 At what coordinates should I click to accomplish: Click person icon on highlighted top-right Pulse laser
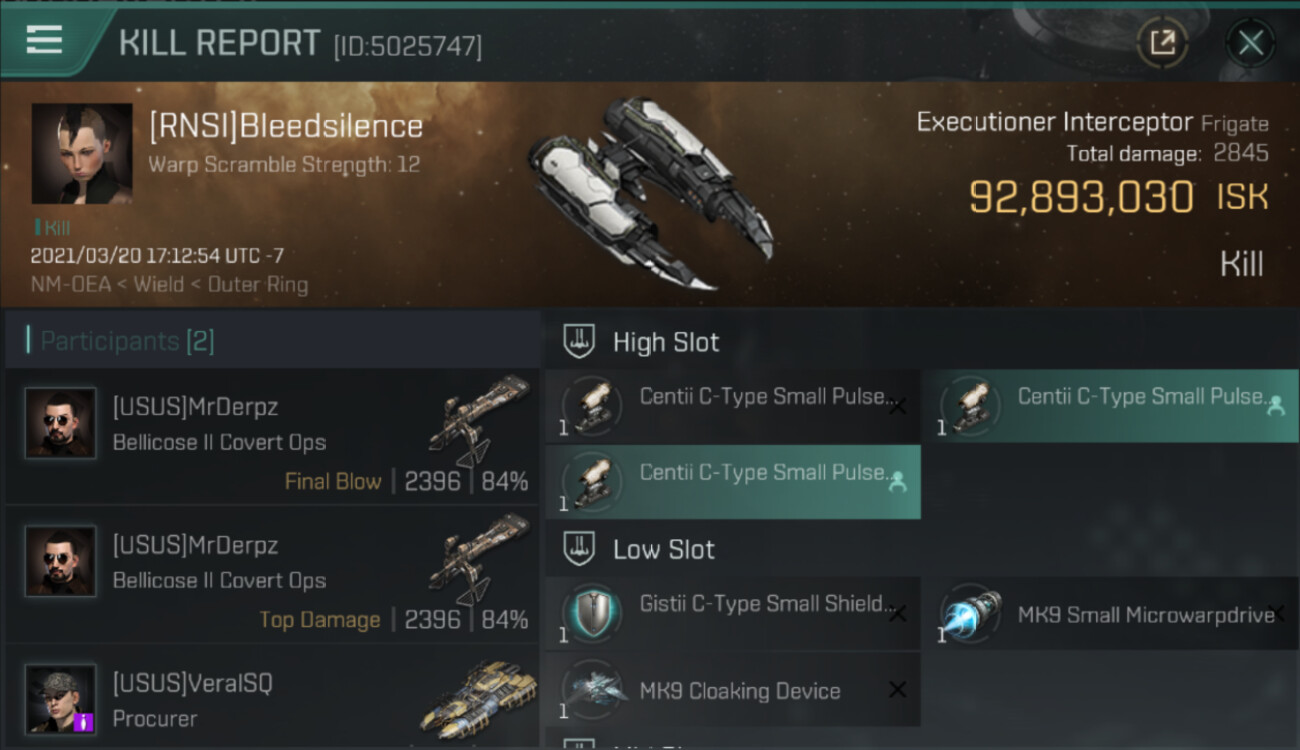pyautogui.click(x=1275, y=406)
